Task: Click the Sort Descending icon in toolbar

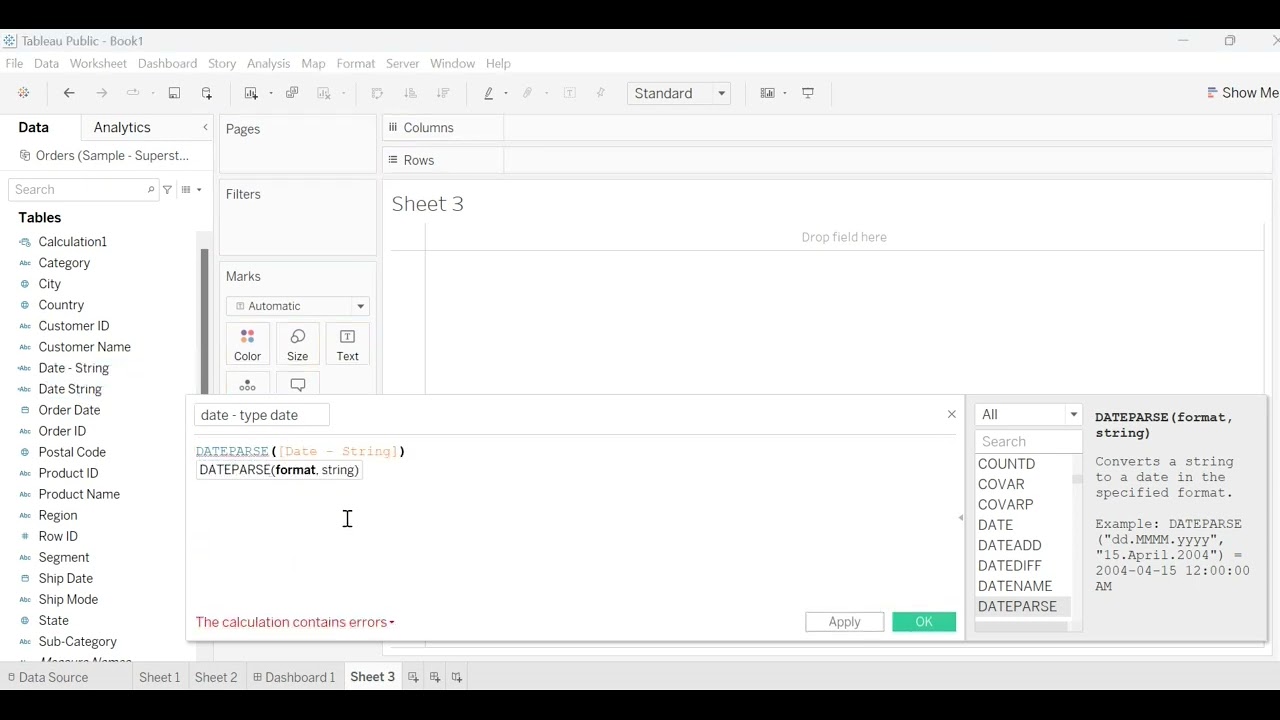Action: 443,93
